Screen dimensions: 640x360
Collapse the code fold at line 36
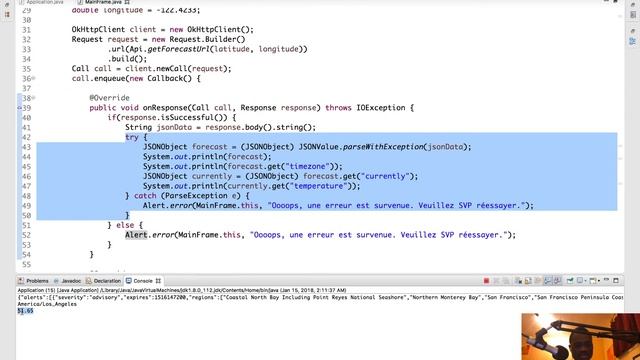click(33, 78)
